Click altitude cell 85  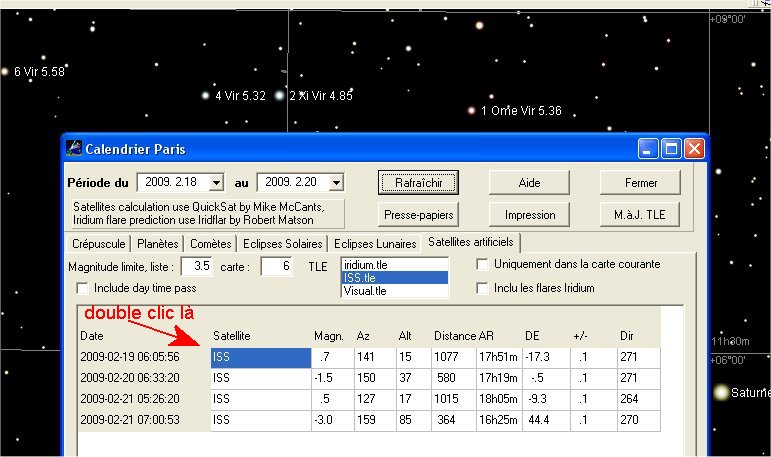coord(414,420)
